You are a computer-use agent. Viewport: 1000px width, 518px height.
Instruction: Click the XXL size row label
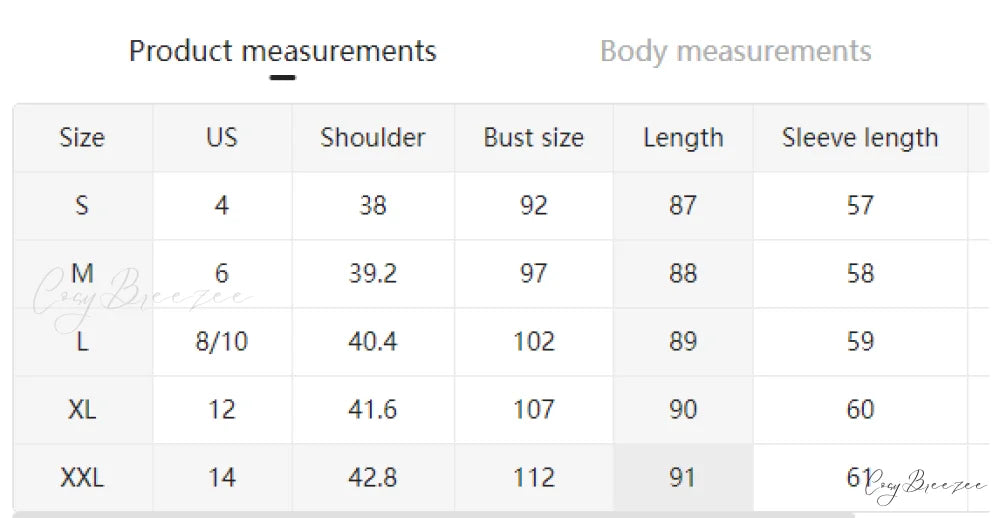(x=82, y=478)
